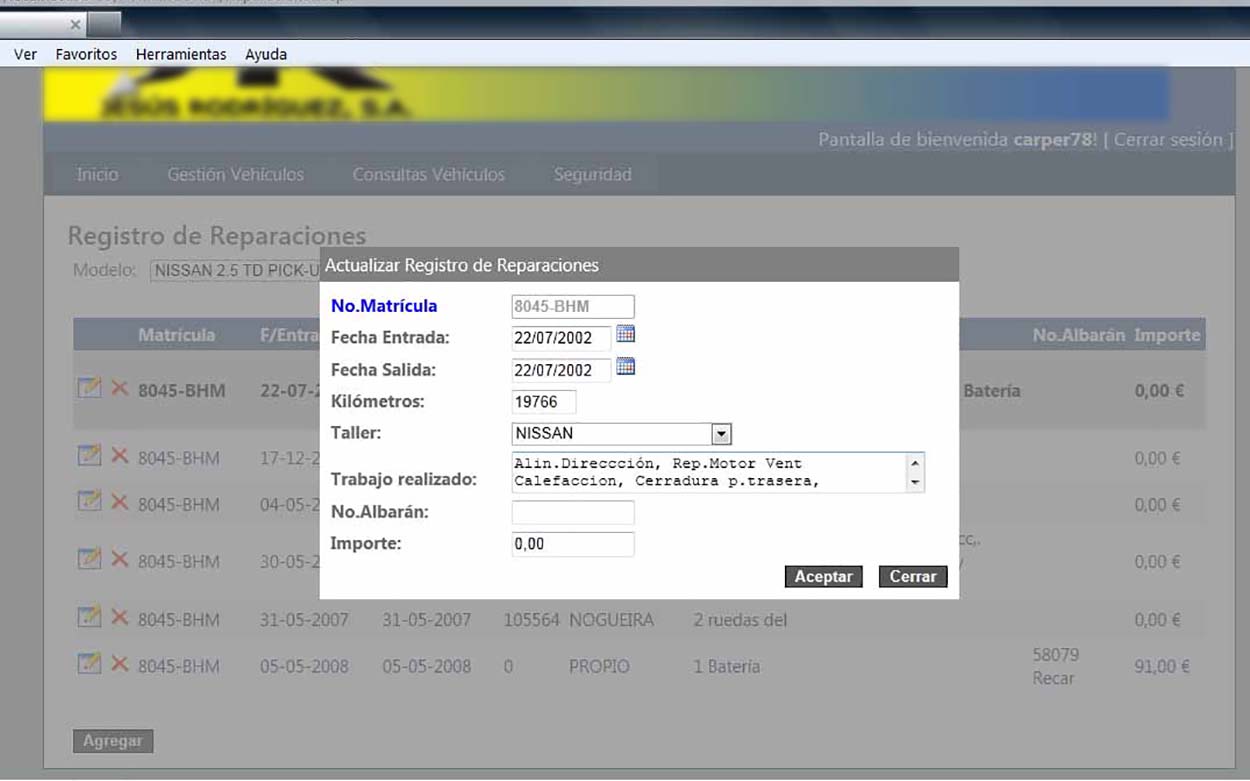The image size is (1250, 781).
Task: Click the No.Albarán input field
Action: coord(573,513)
